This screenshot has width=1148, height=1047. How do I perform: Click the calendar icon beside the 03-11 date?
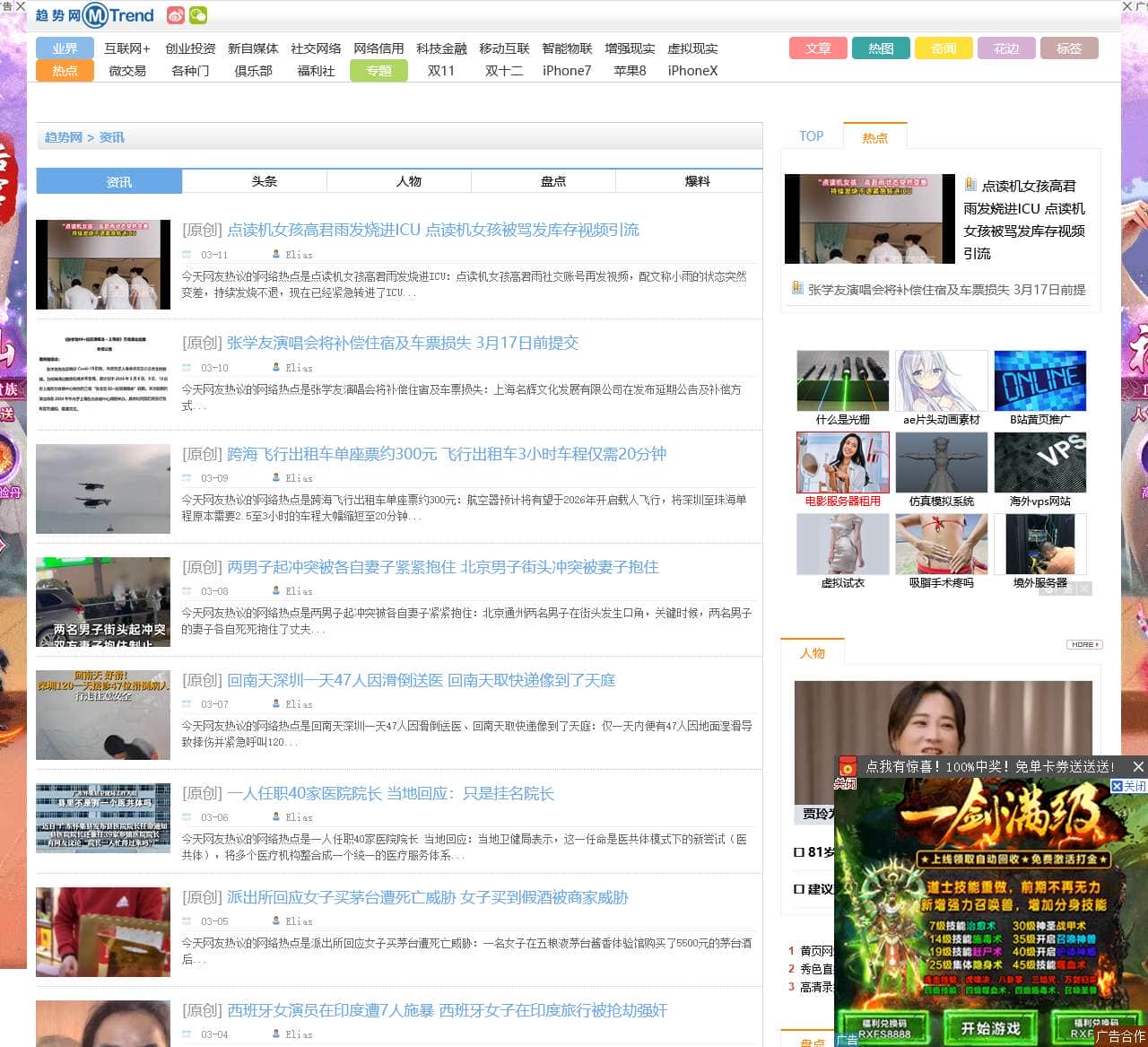(x=187, y=255)
